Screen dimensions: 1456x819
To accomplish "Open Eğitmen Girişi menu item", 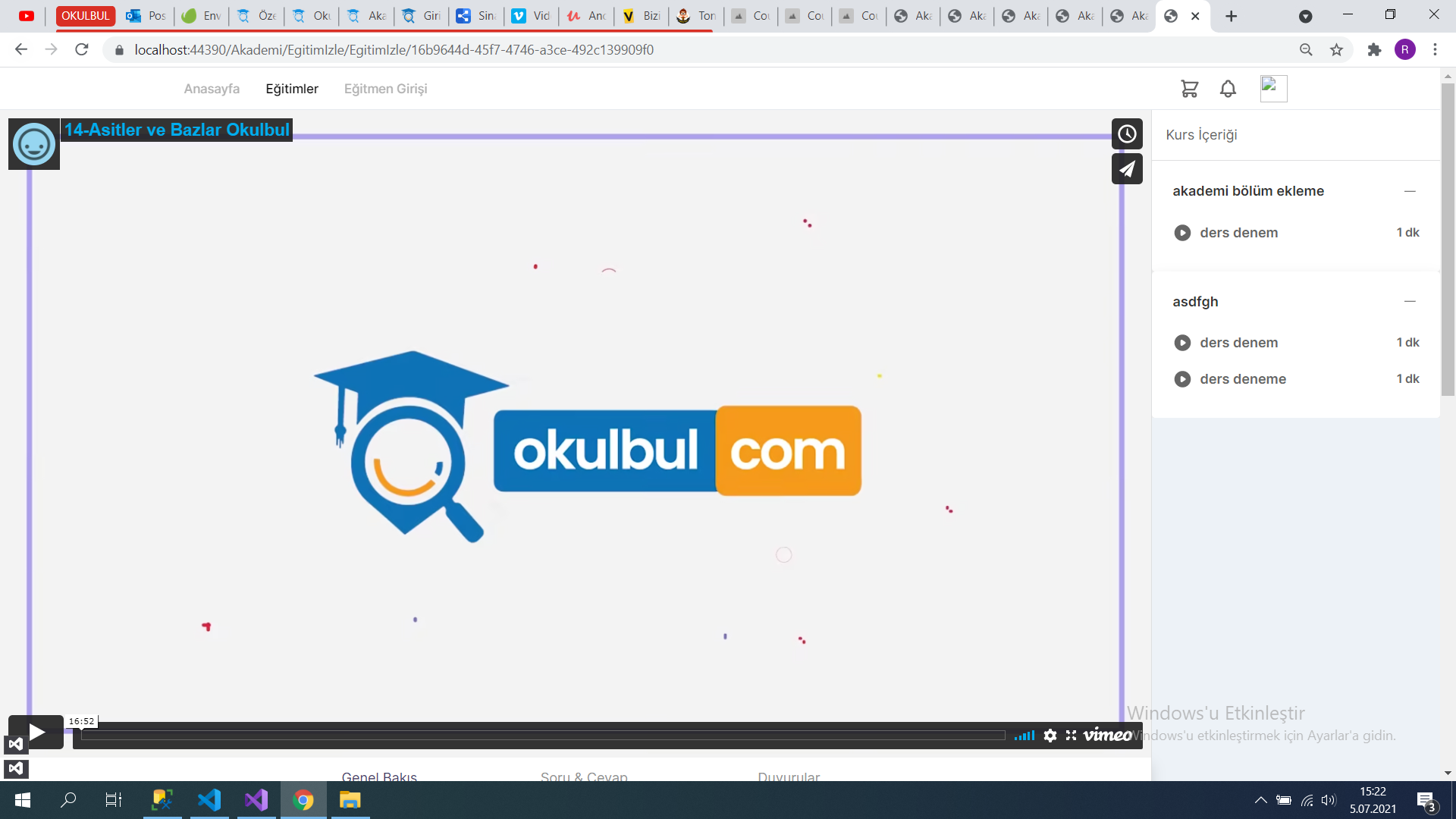I will point(385,89).
